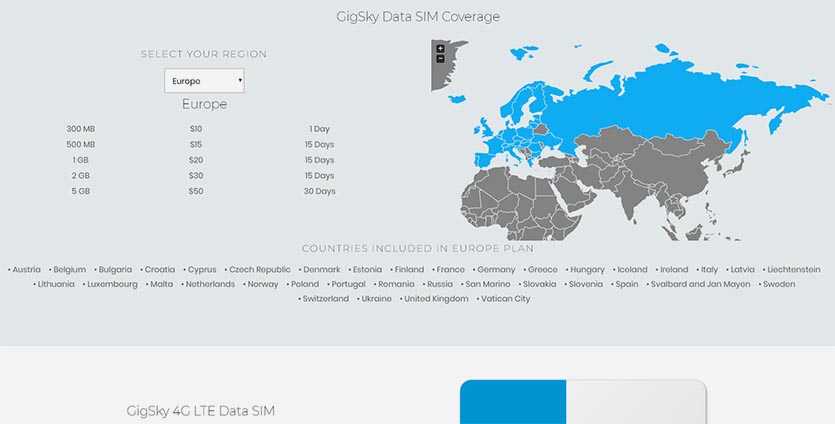The image size is (835, 424).
Task: Click Latvia in the country list
Action: [x=742, y=270]
